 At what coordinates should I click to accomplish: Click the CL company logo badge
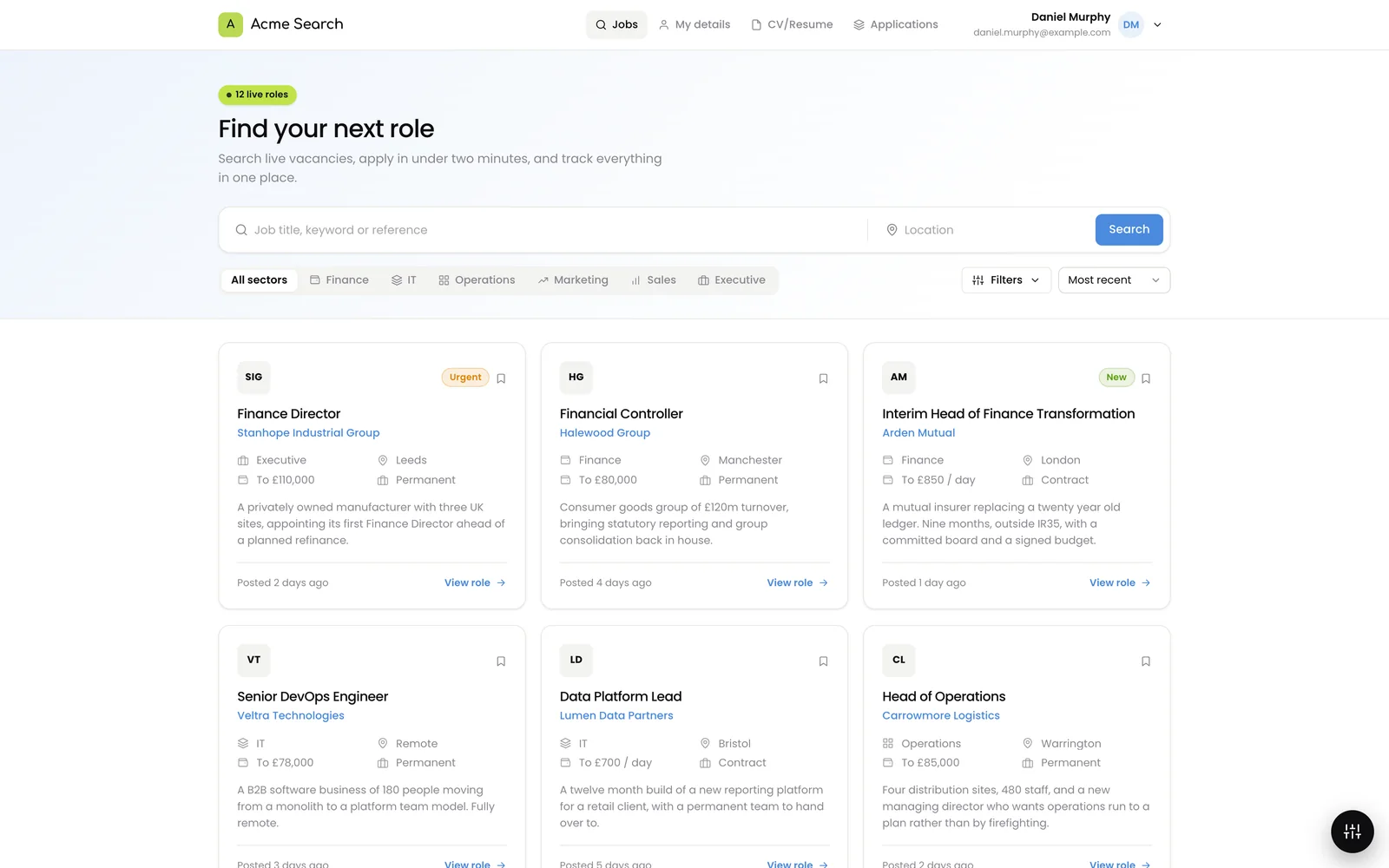[x=899, y=661]
